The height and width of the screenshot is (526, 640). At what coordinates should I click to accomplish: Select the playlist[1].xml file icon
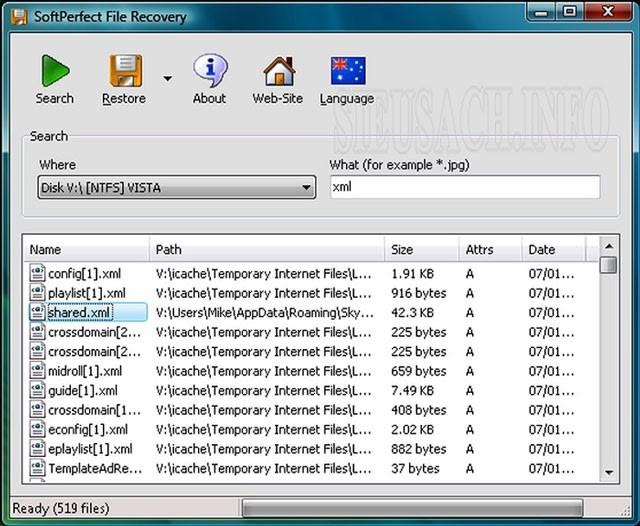(37, 293)
